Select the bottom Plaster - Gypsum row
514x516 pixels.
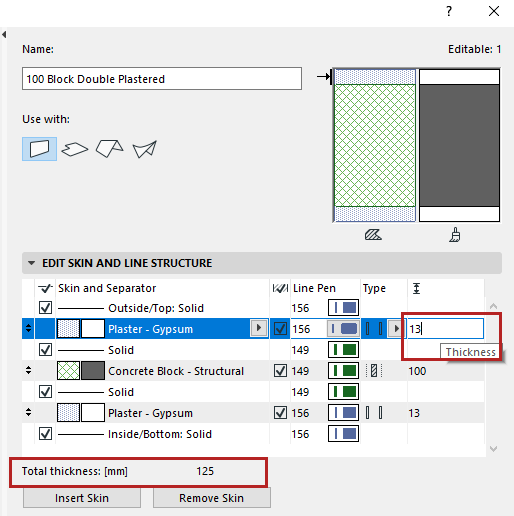coord(253,413)
